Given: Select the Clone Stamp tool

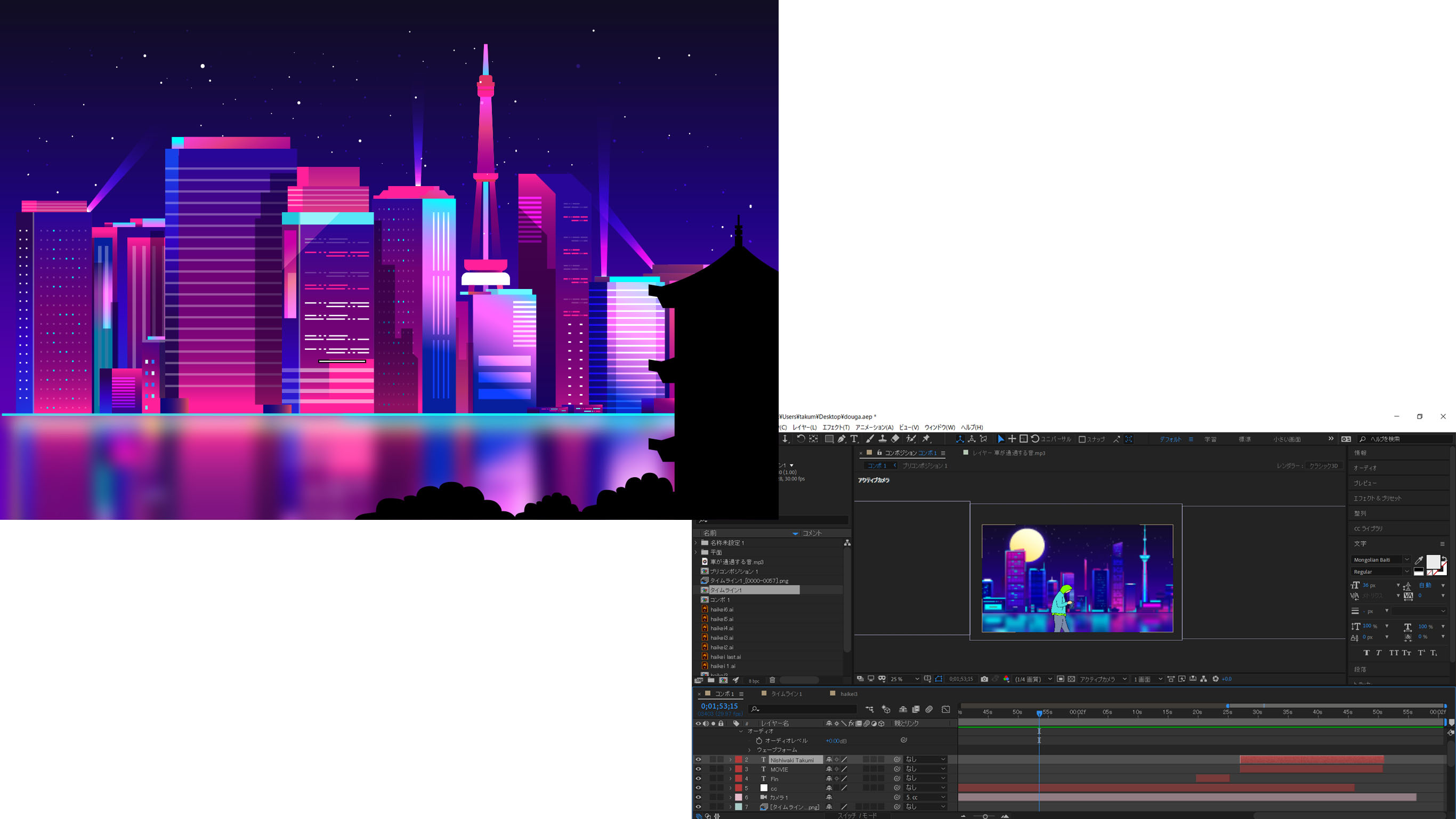Looking at the screenshot, I should tap(883, 439).
